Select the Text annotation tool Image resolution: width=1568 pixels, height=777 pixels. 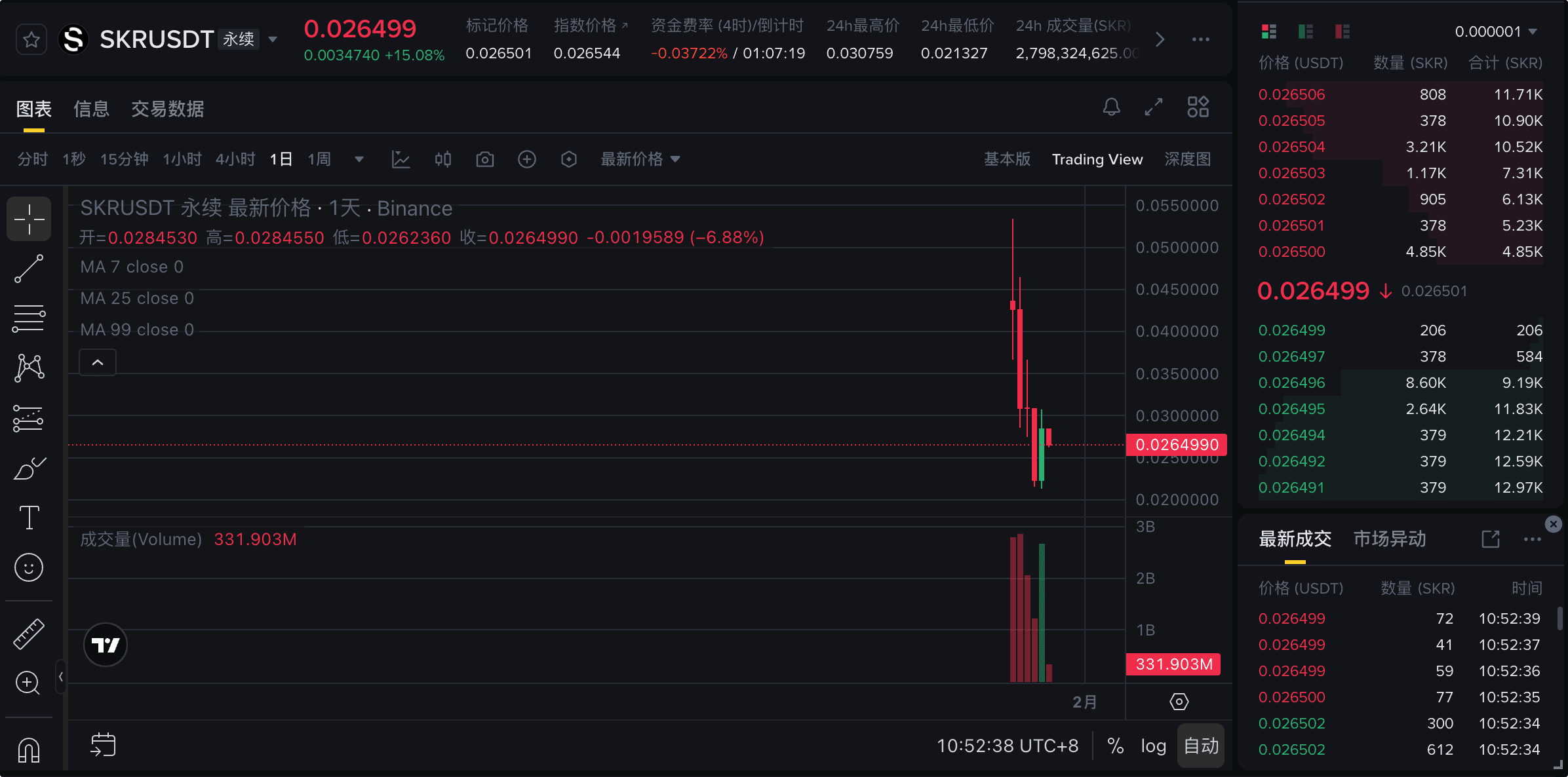[29, 518]
